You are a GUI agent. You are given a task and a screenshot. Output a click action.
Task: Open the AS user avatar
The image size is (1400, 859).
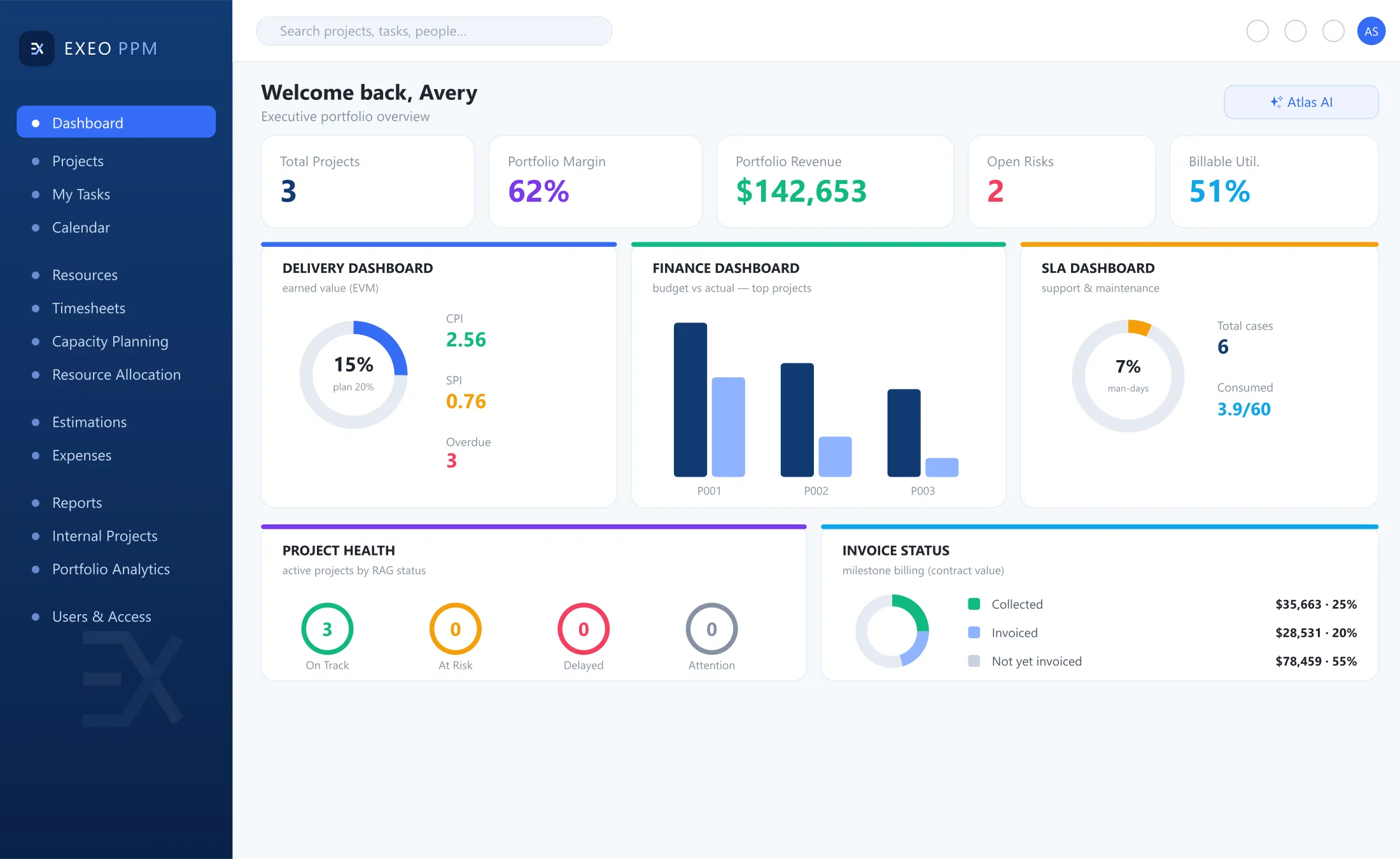[1371, 31]
